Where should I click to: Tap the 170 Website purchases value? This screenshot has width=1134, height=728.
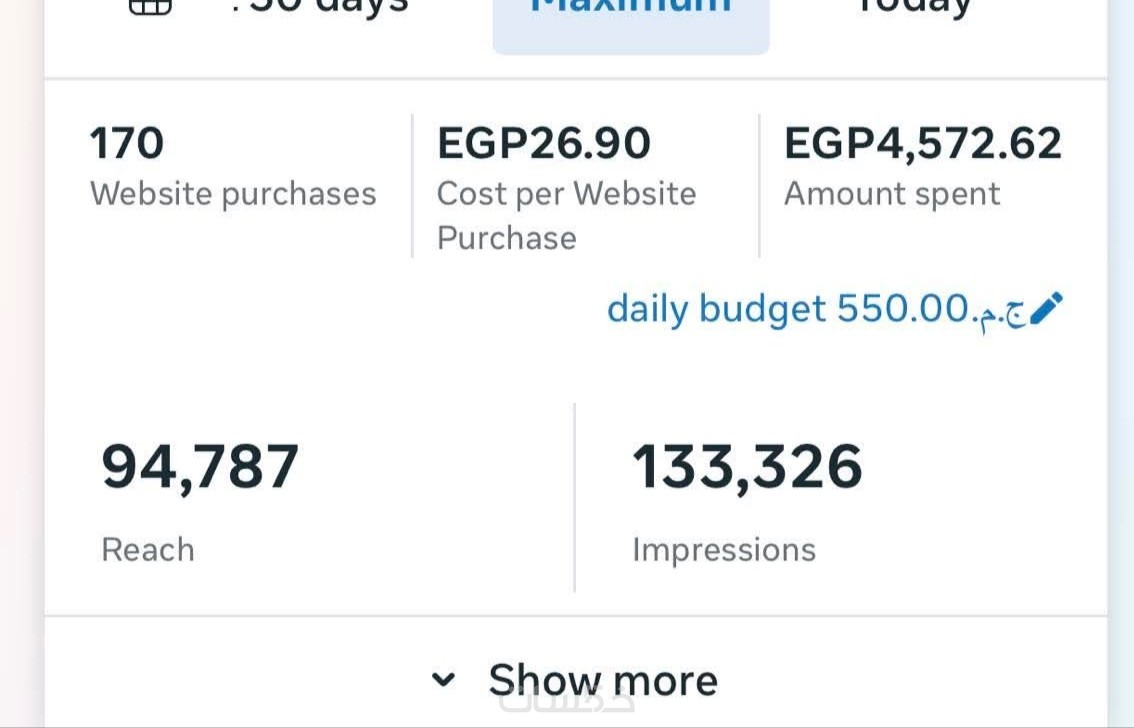point(127,143)
